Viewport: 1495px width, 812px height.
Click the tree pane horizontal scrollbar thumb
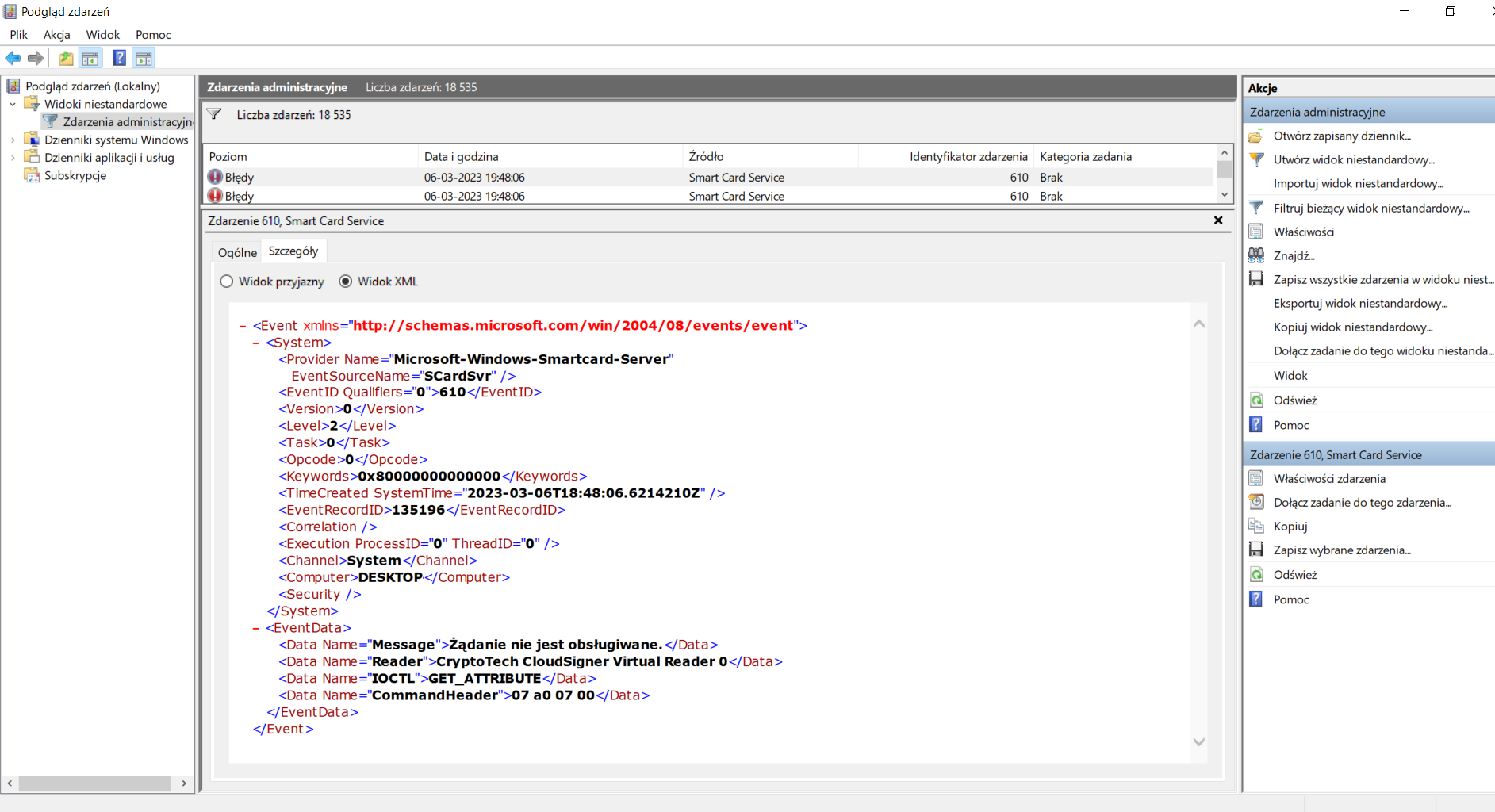[94, 783]
